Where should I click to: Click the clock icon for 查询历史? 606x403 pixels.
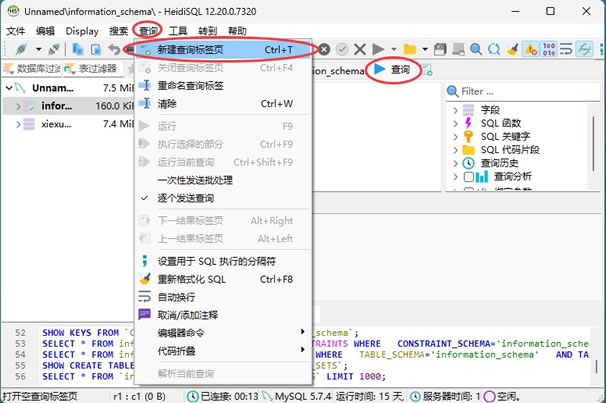pos(468,163)
